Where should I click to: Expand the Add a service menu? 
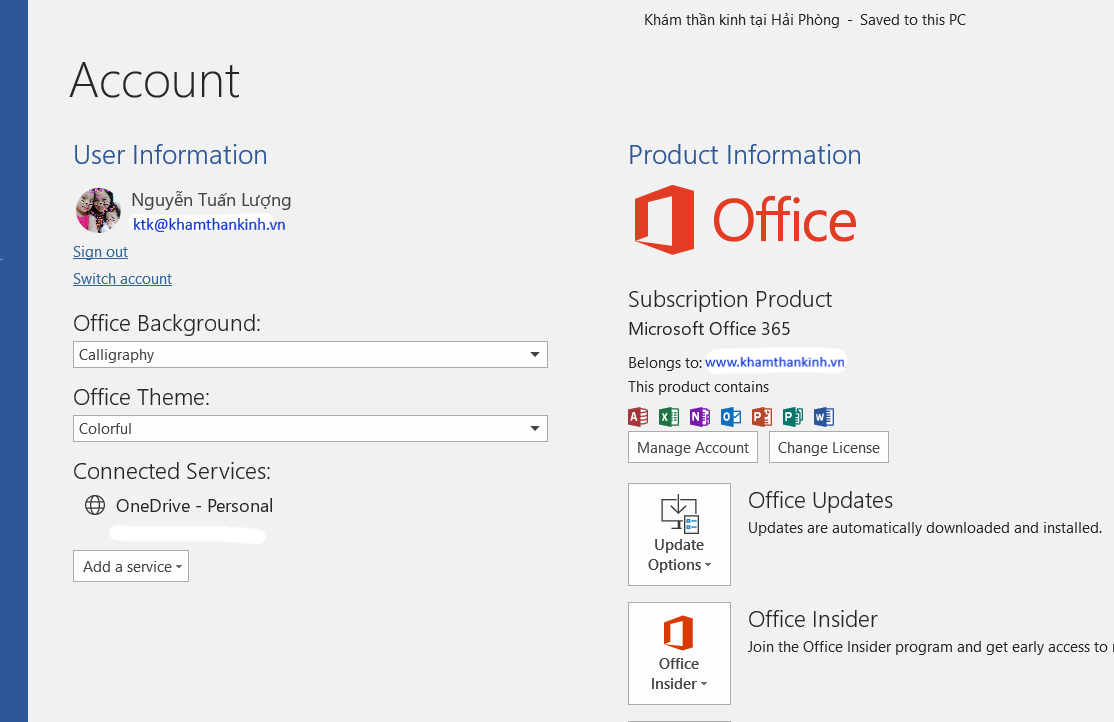[x=131, y=566]
